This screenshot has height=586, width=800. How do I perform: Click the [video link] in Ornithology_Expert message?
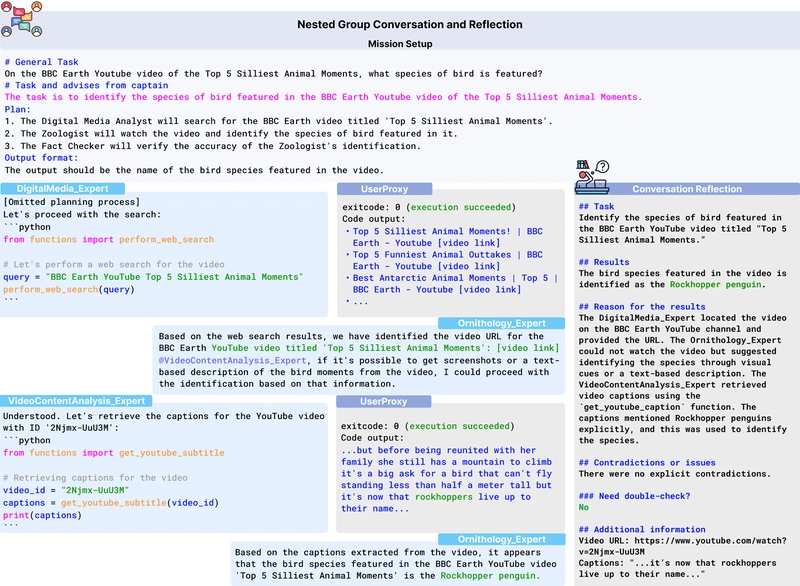coord(528,348)
